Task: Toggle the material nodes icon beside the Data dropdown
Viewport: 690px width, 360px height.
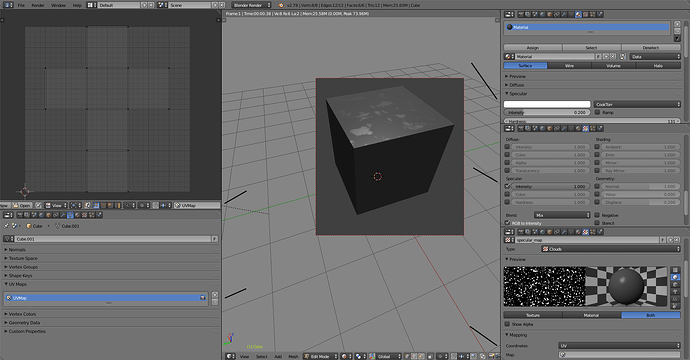Action: tap(623, 56)
